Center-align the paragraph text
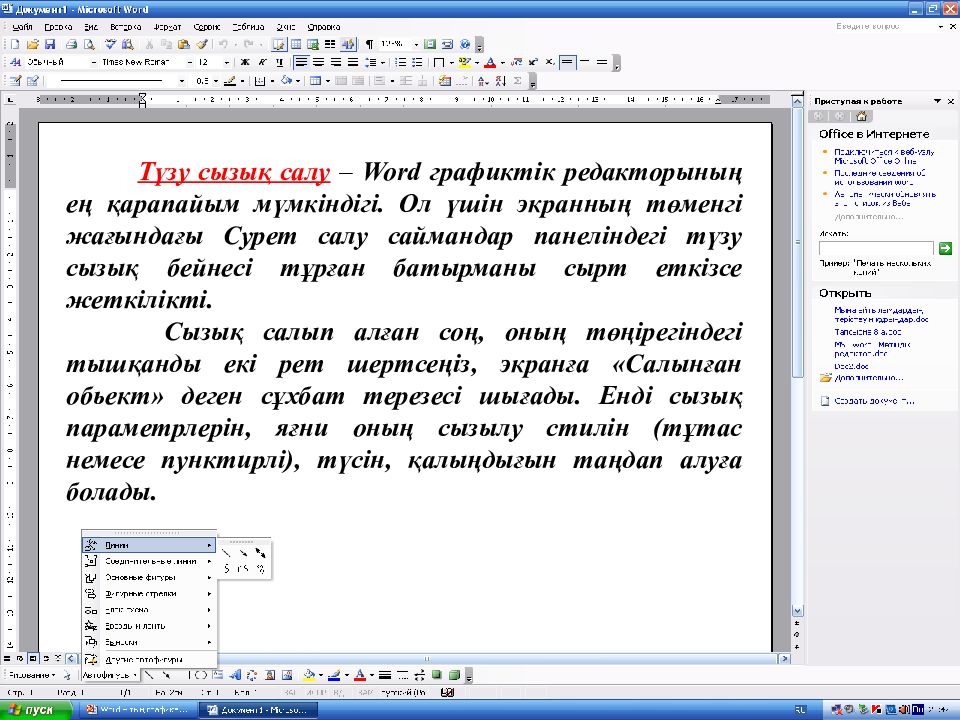 click(x=318, y=62)
